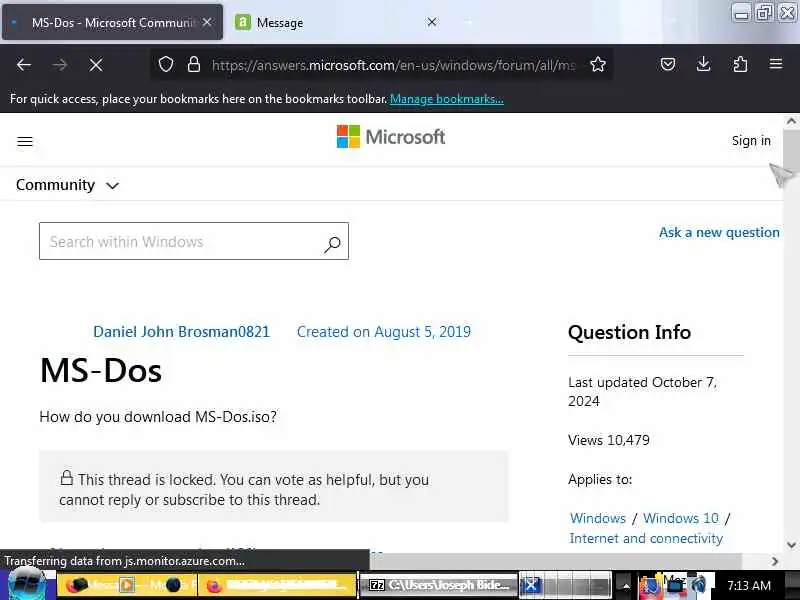Open the tracking protection shield icon

(166, 65)
